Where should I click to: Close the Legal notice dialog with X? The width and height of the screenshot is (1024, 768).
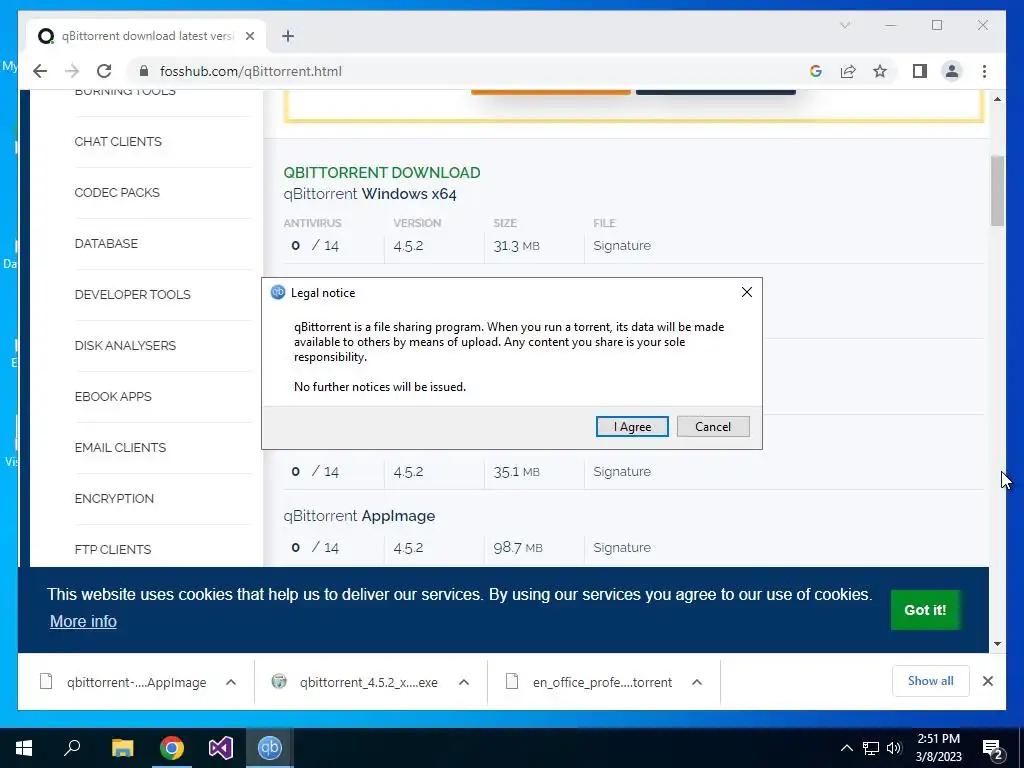pyautogui.click(x=746, y=292)
